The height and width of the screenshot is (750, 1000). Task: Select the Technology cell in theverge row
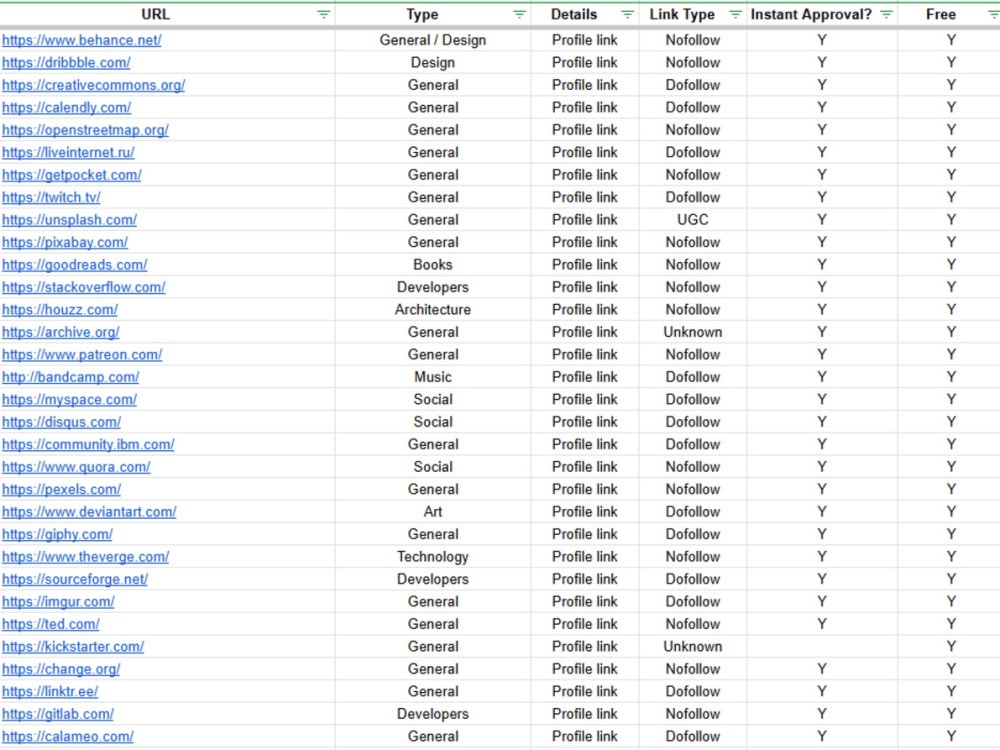click(432, 556)
